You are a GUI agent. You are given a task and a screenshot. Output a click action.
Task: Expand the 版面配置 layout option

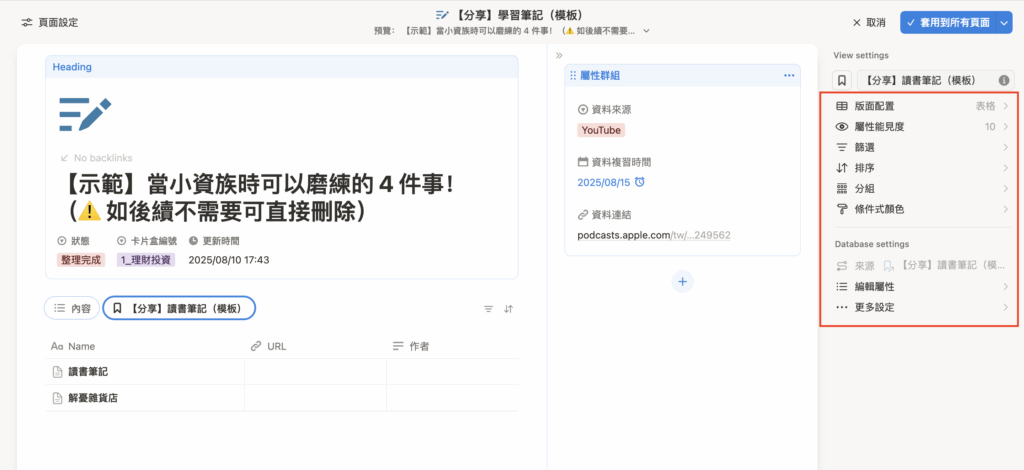[x=920, y=106]
